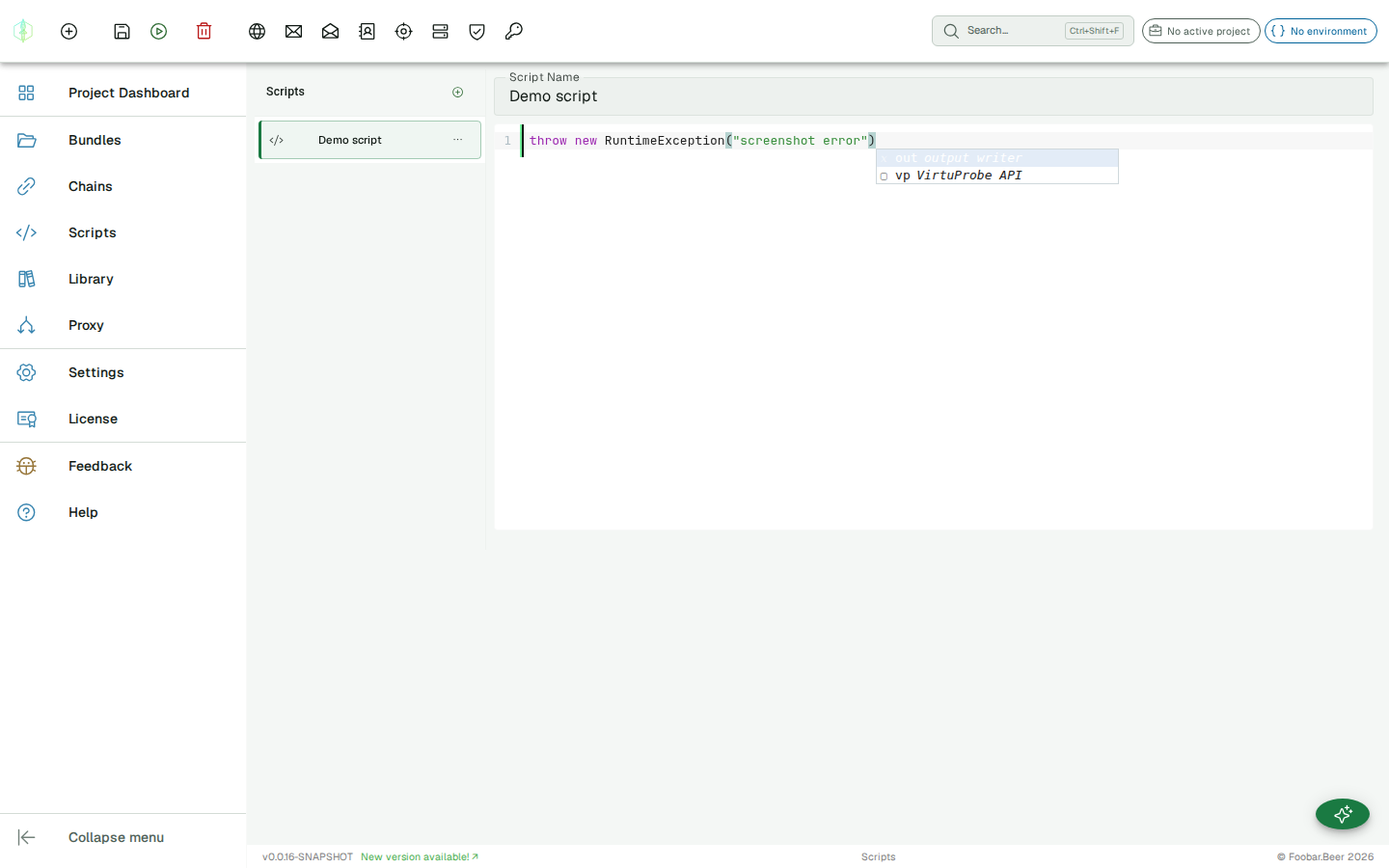Viewport: 1389px width, 868px height.
Task: Click the No active project button
Action: click(x=1201, y=31)
